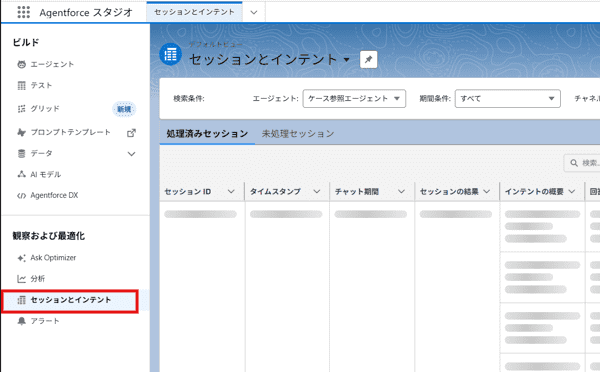Expand the データ section chevron
The width and height of the screenshot is (600, 372).
coord(131,154)
